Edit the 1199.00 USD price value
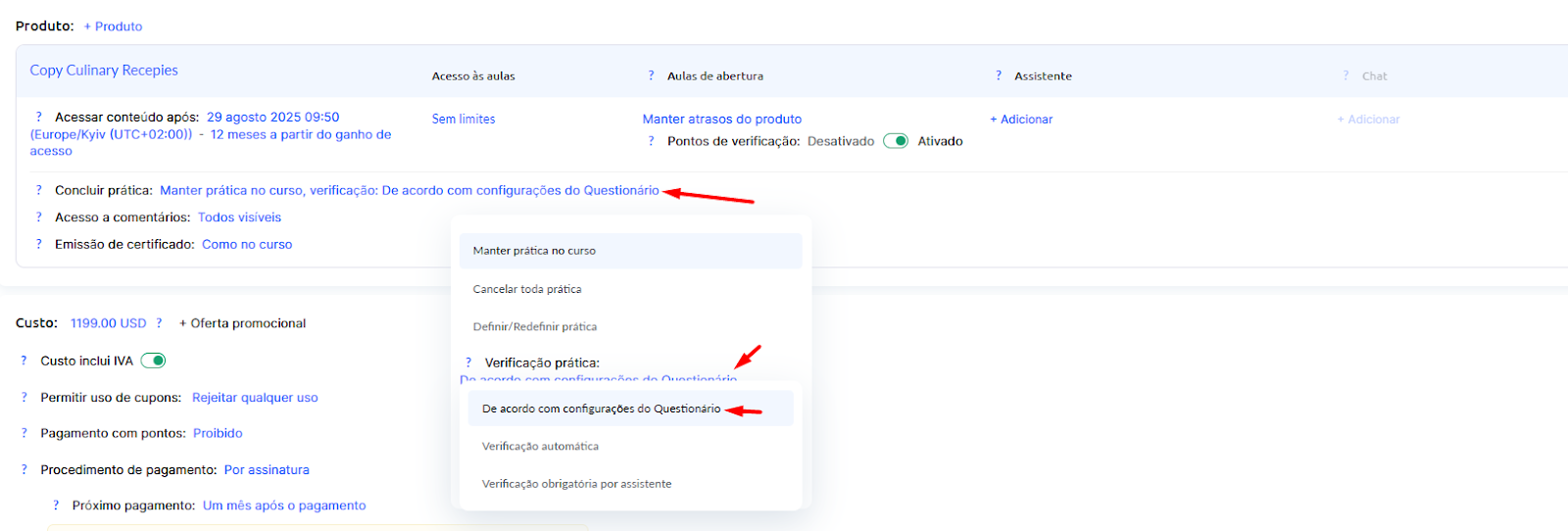The width and height of the screenshot is (1568, 531). click(108, 323)
